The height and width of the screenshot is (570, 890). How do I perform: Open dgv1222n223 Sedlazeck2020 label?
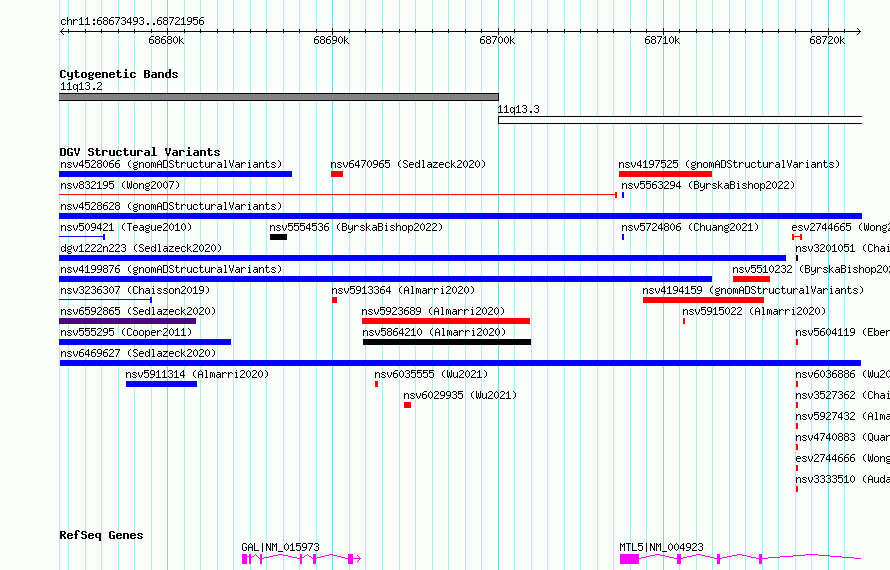(x=141, y=249)
